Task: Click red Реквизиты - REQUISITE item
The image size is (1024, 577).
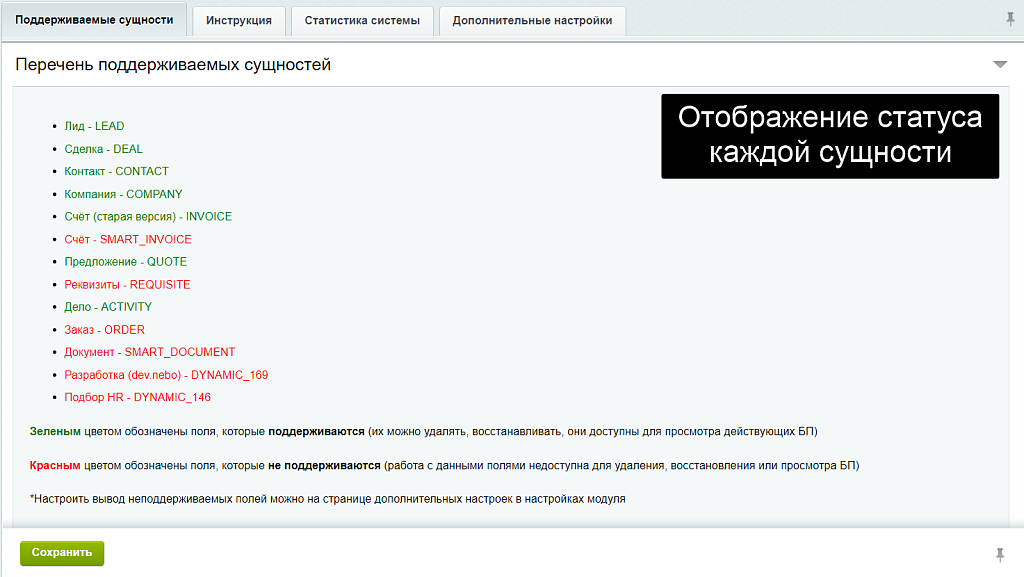Action: (x=127, y=284)
